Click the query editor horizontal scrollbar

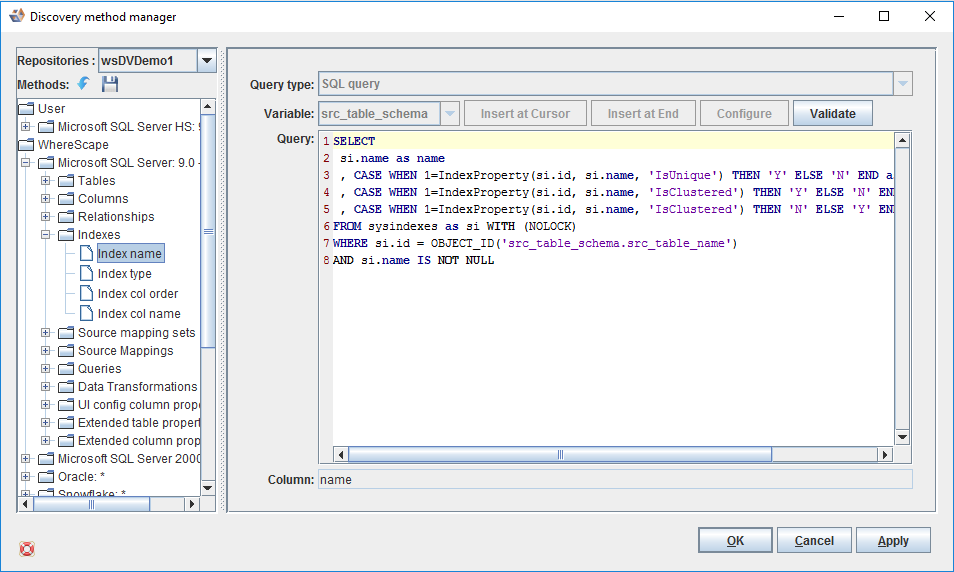tap(560, 454)
